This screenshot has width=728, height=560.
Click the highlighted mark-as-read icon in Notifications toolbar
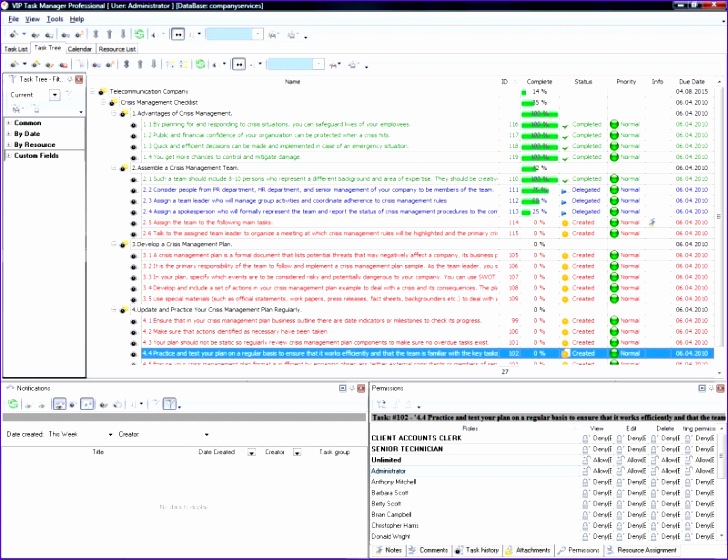(59, 404)
